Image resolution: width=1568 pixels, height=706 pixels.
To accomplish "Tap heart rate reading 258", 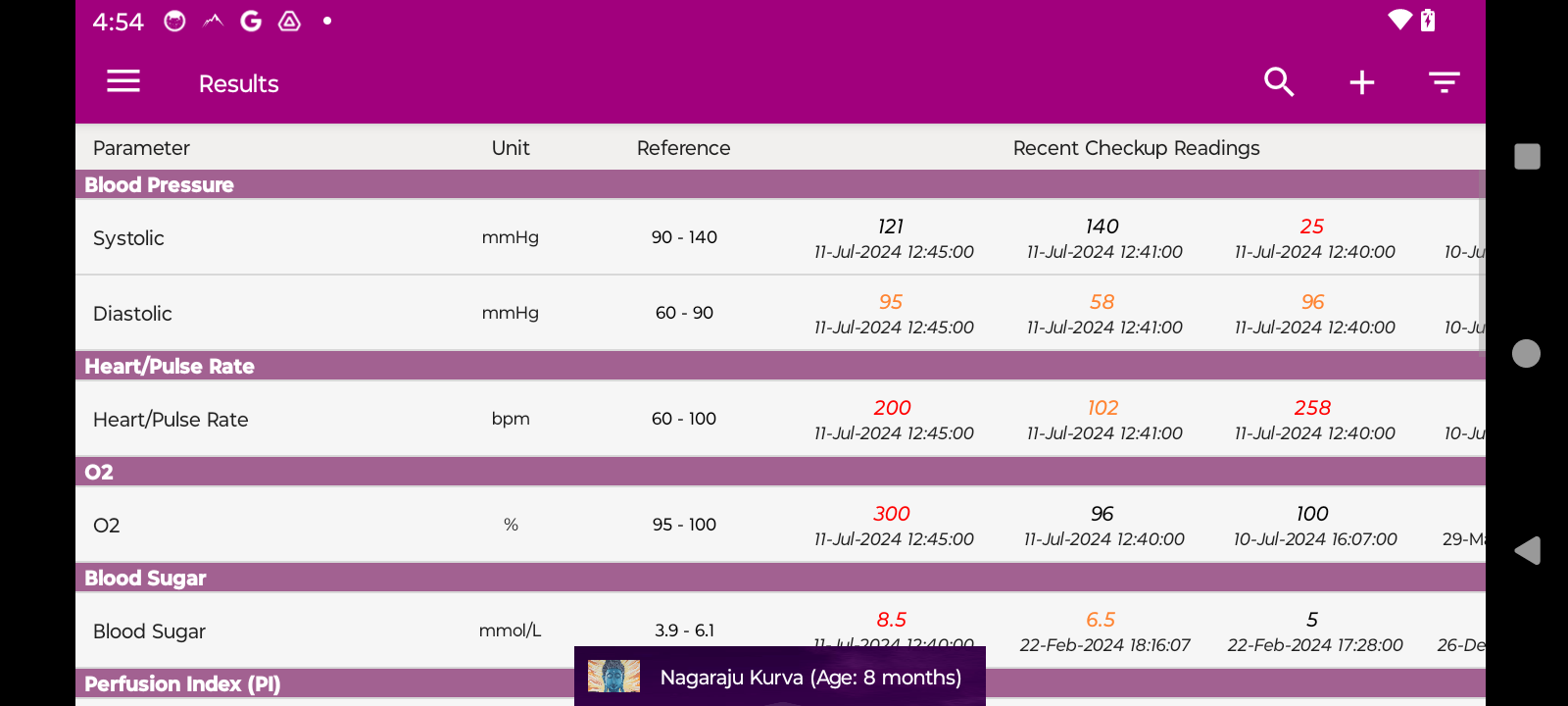I will (x=1313, y=408).
